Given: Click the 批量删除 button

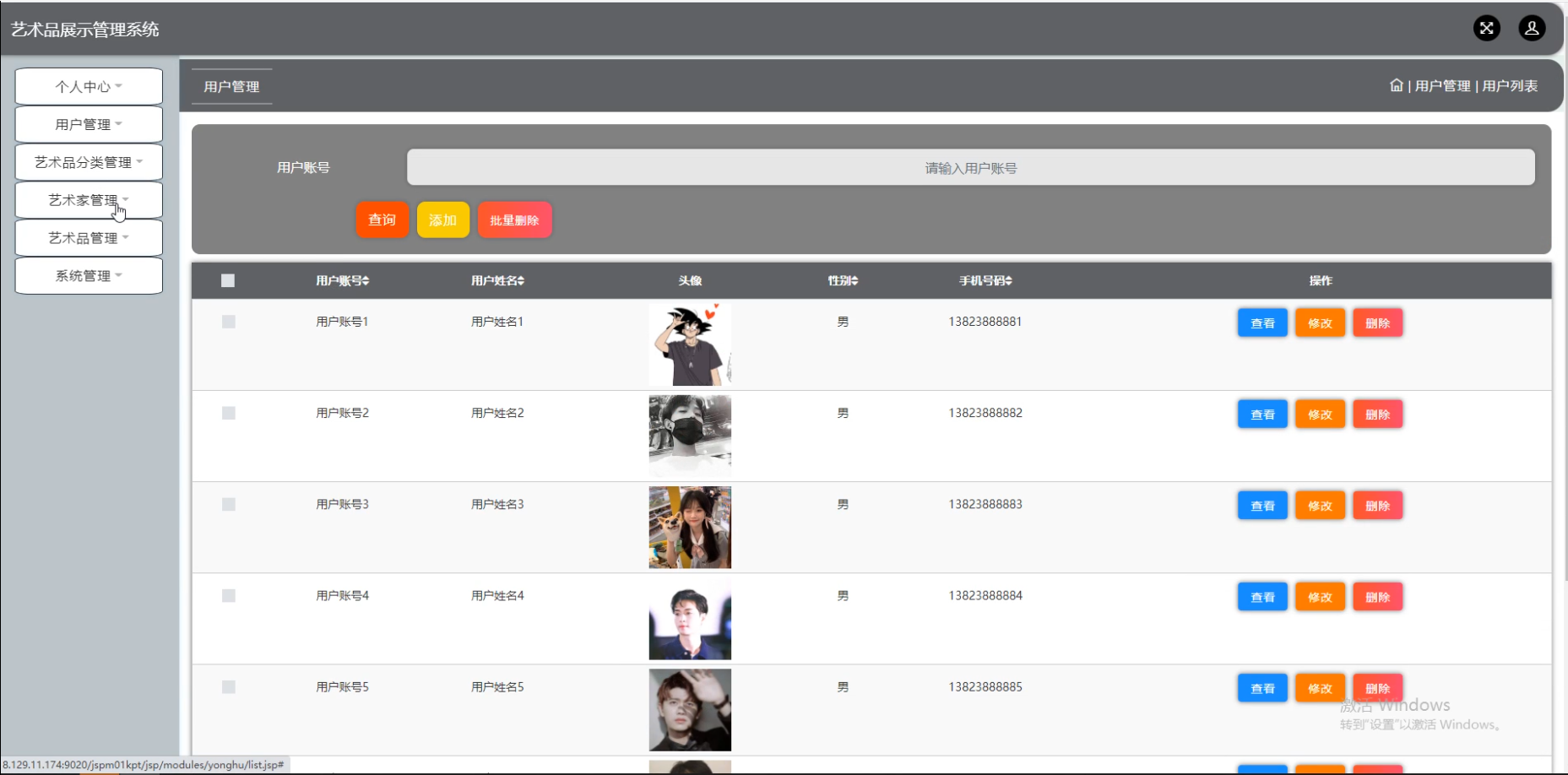Looking at the screenshot, I should pyautogui.click(x=514, y=219).
